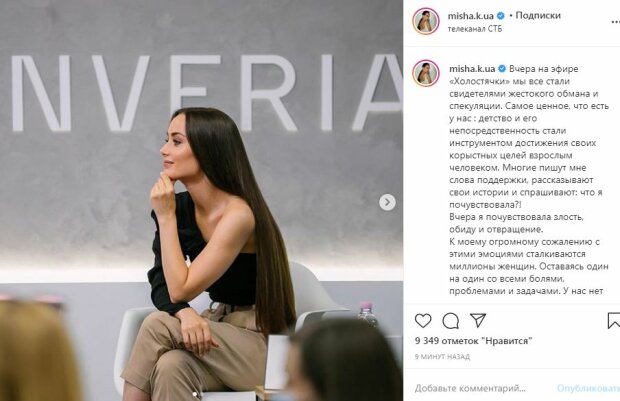
Task: Click verified badge in caption username
Action: pyautogui.click(x=502, y=69)
